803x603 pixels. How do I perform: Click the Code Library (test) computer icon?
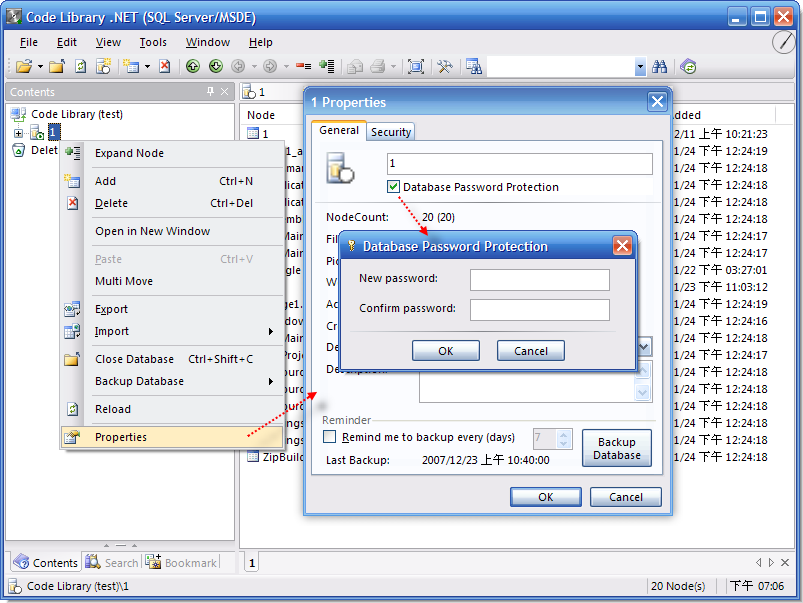tap(18, 114)
